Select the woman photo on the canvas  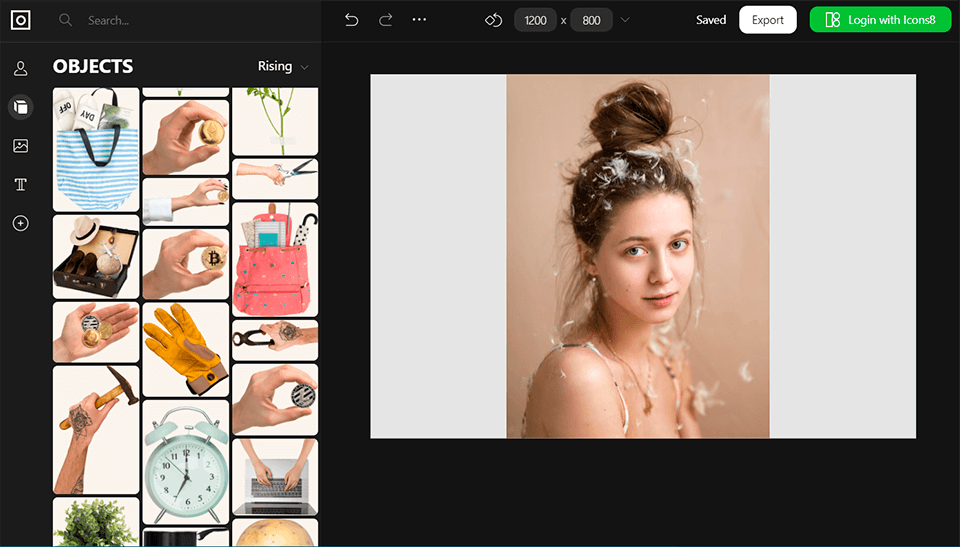(x=638, y=256)
